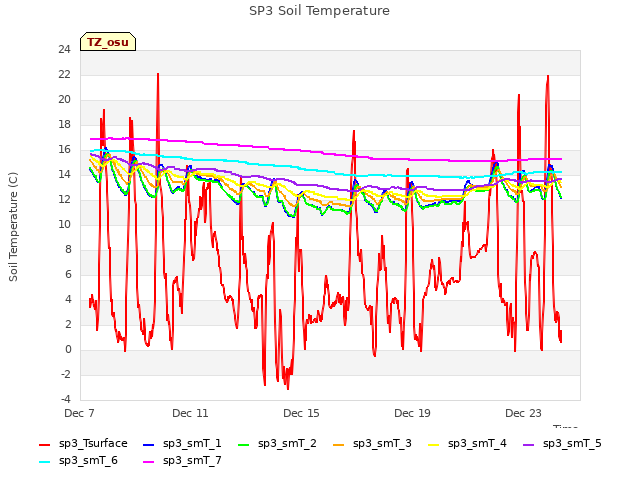The image size is (640, 480).
Task: Click the green sp3_smT_2 legend swatch
Action: point(244,445)
